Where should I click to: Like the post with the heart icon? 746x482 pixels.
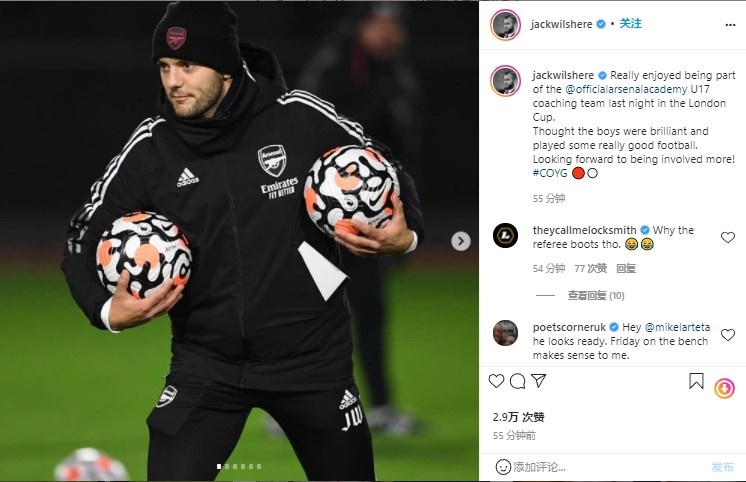[x=496, y=381]
